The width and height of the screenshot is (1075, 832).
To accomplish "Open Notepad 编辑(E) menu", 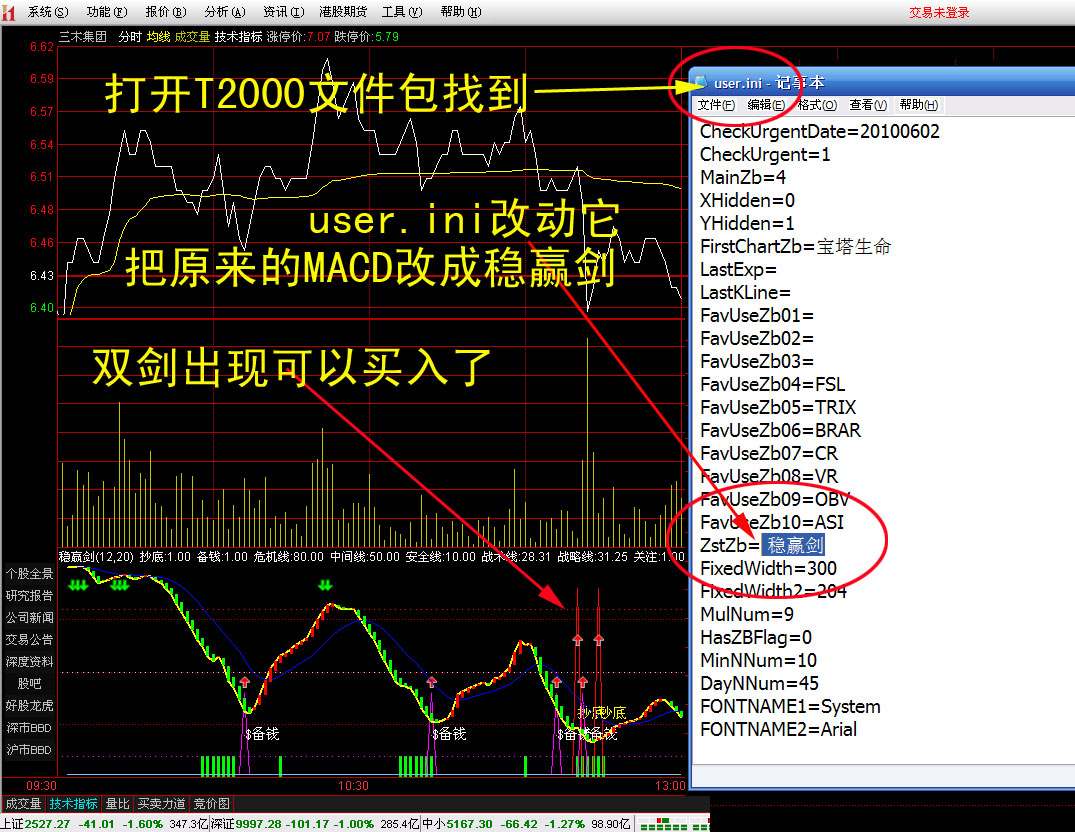I will point(766,105).
